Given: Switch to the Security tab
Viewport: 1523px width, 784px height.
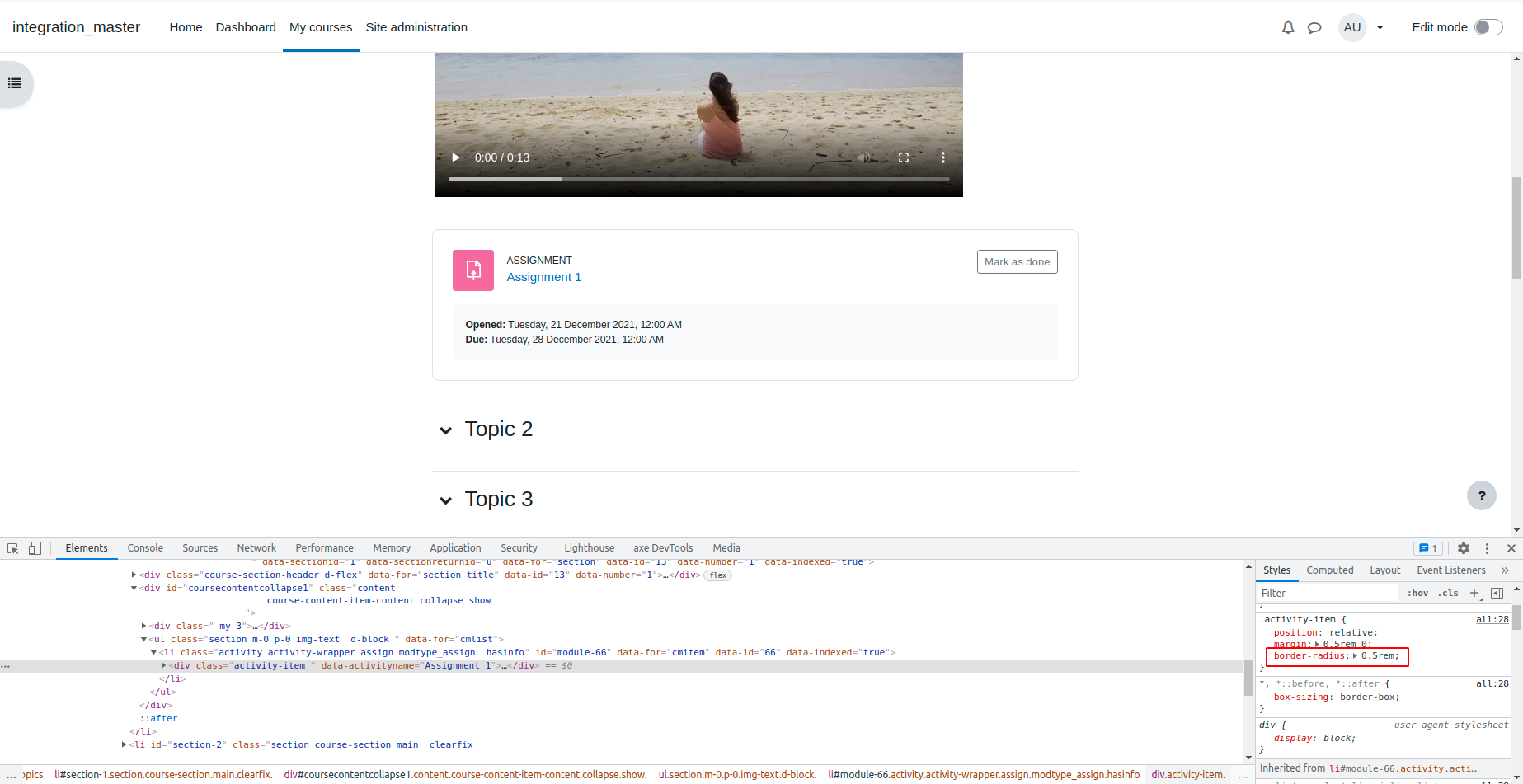Looking at the screenshot, I should point(519,548).
